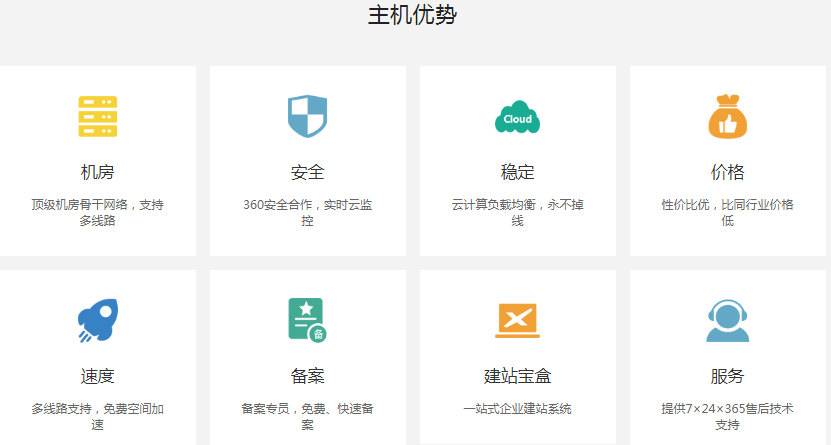Select the 稳定 card title
The width and height of the screenshot is (831, 445).
point(517,172)
